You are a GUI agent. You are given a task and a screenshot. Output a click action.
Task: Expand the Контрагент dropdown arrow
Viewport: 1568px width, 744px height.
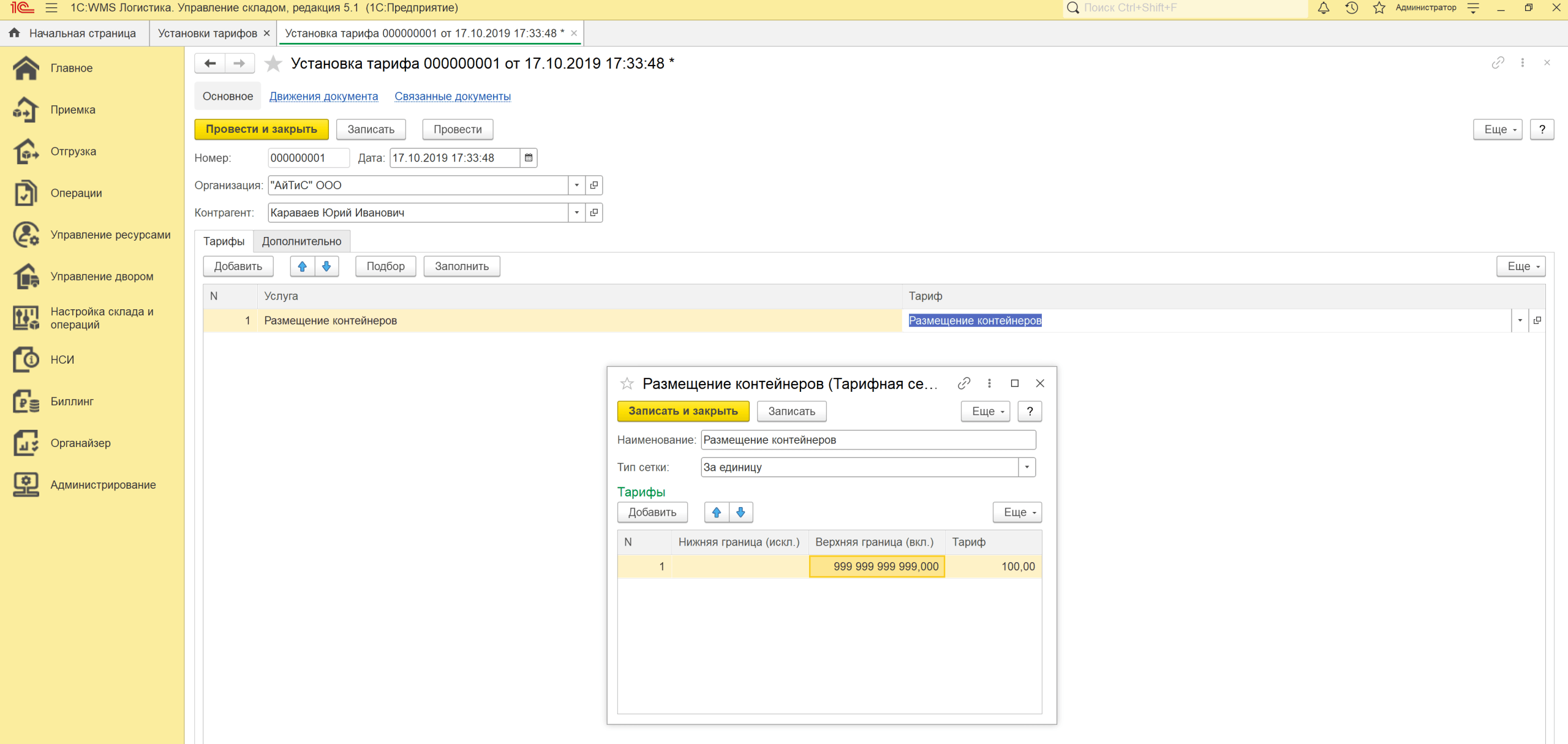[x=576, y=213]
